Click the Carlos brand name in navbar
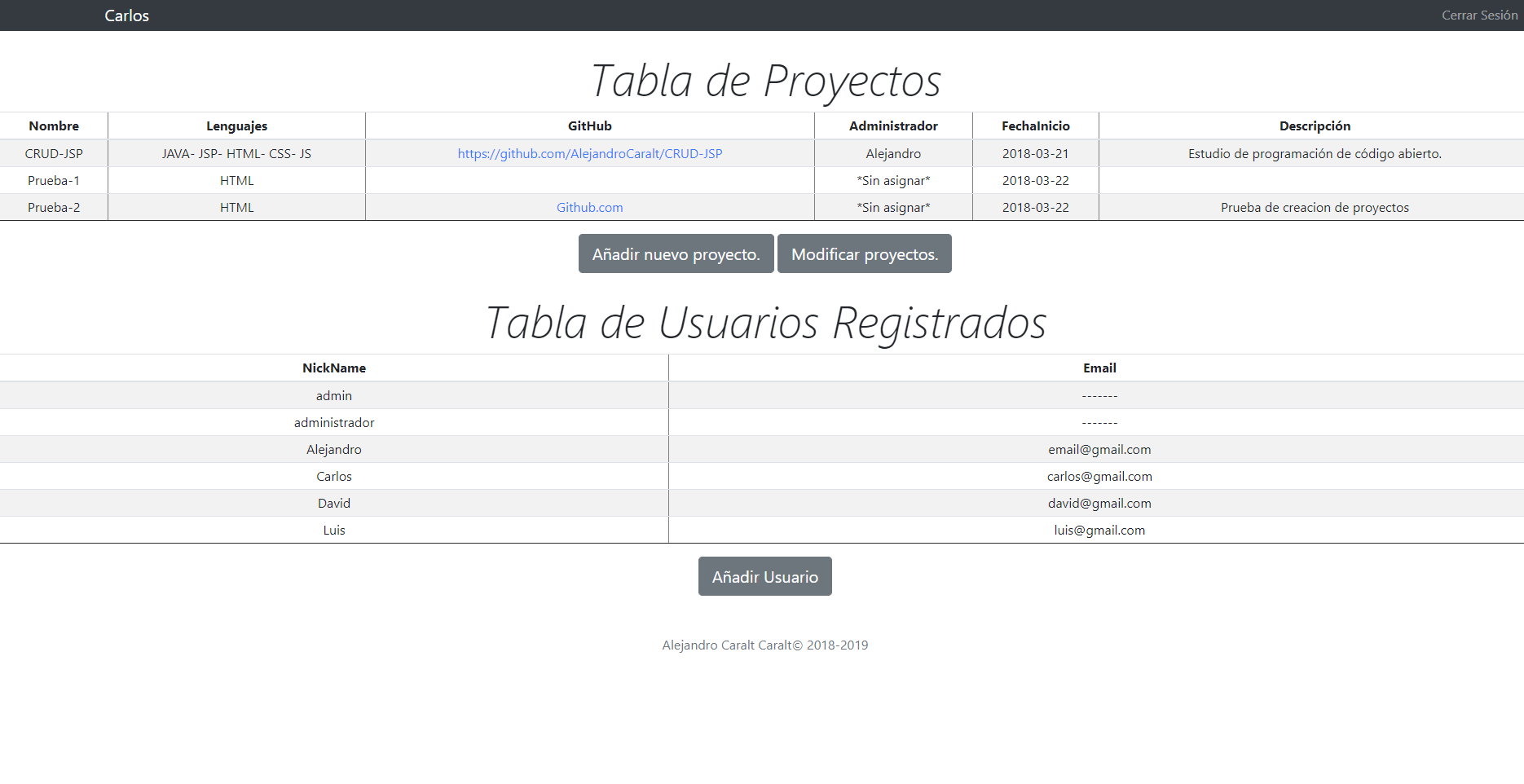 point(126,15)
